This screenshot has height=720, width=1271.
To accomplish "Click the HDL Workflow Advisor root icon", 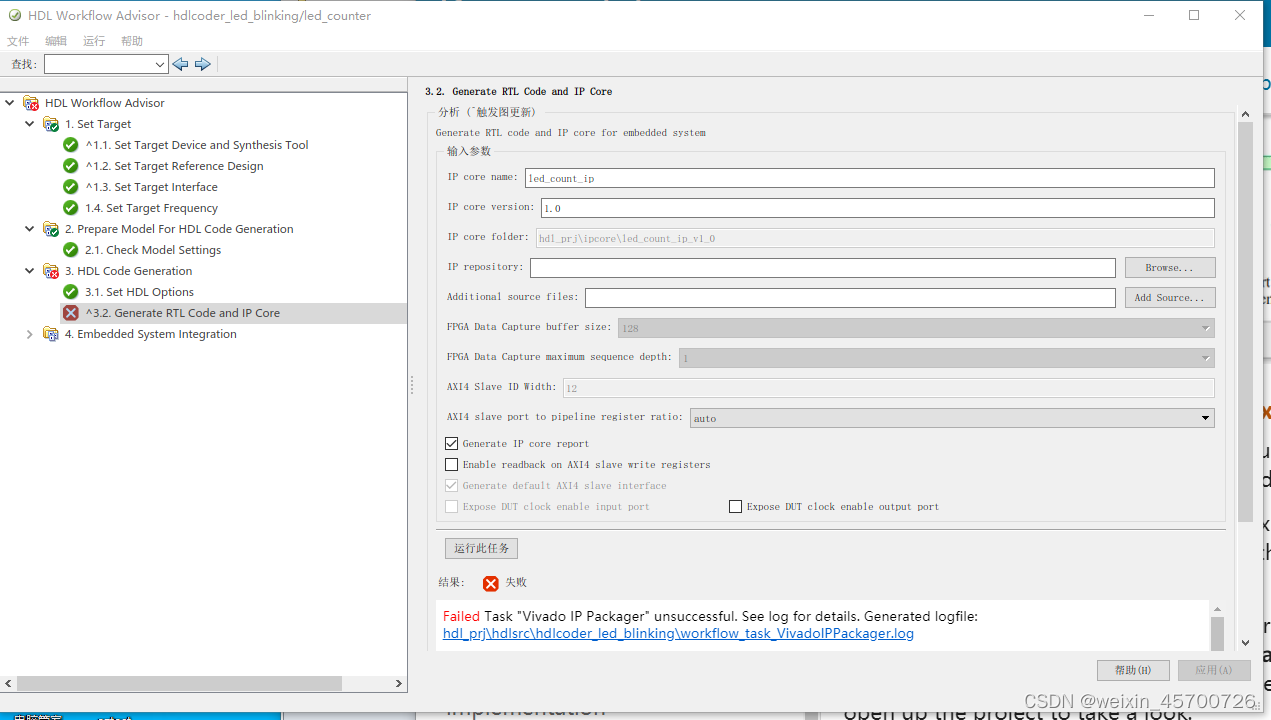I will [x=31, y=102].
